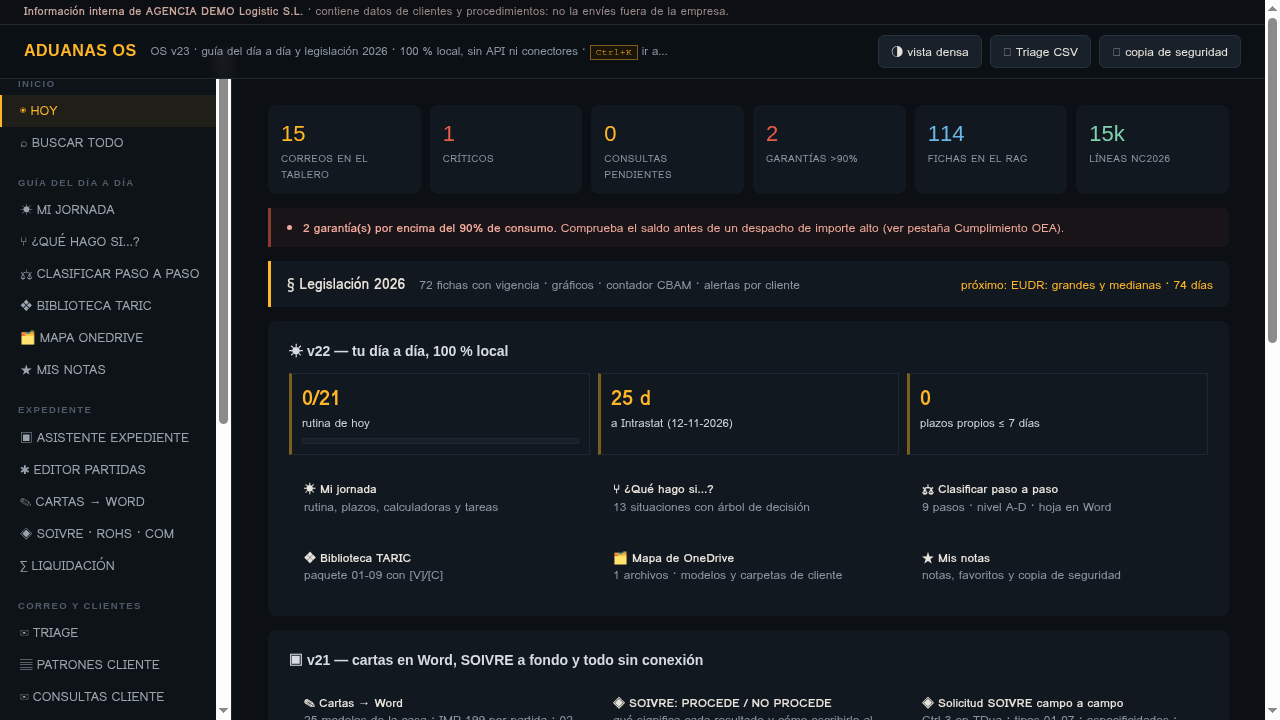Open PATRONES CLIENTE in sidebar
The height and width of the screenshot is (720, 1280).
(108, 665)
